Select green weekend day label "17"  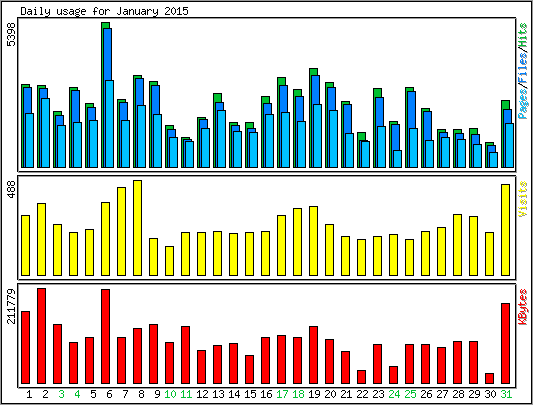(x=282, y=394)
